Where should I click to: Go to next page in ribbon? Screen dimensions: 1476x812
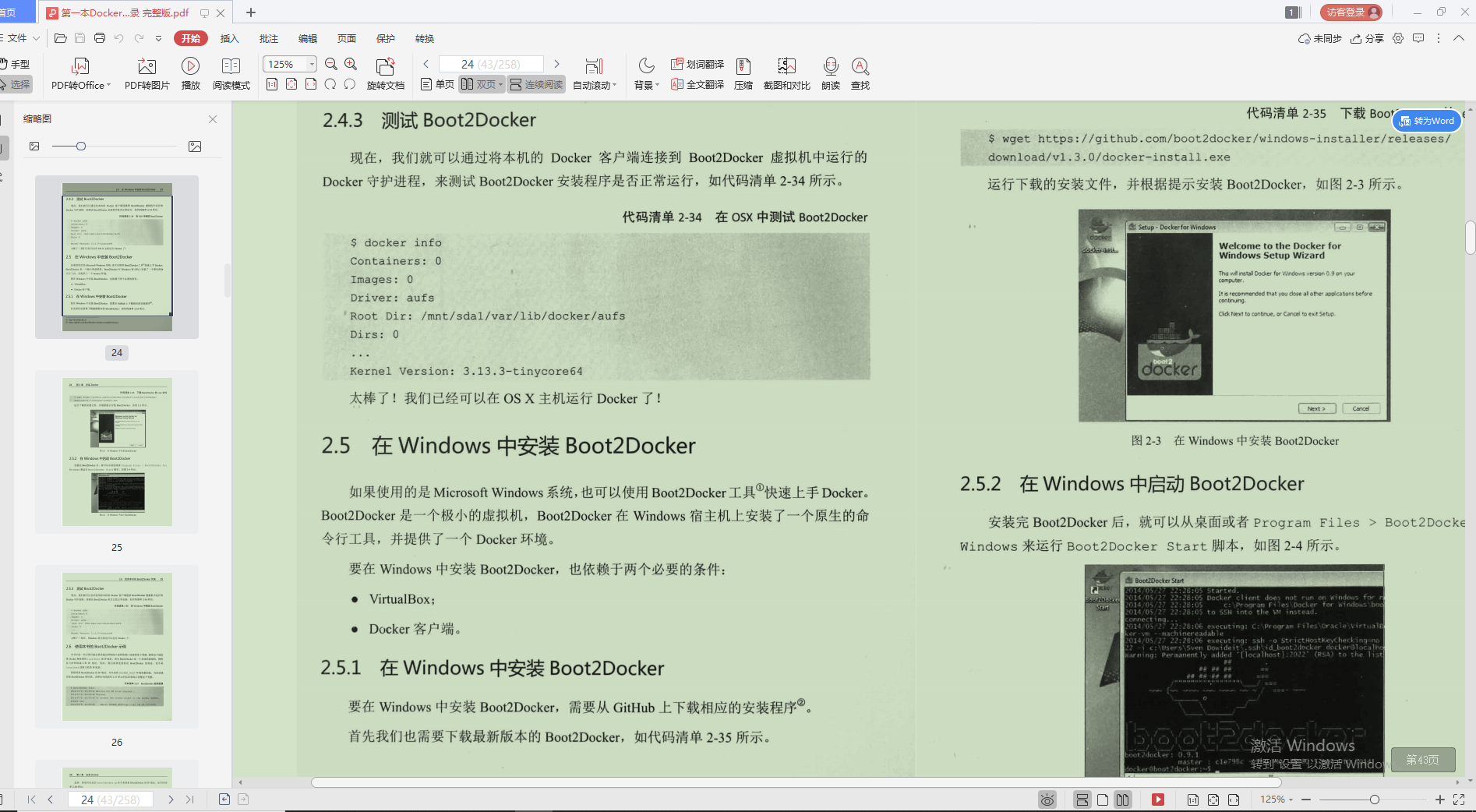coord(556,64)
